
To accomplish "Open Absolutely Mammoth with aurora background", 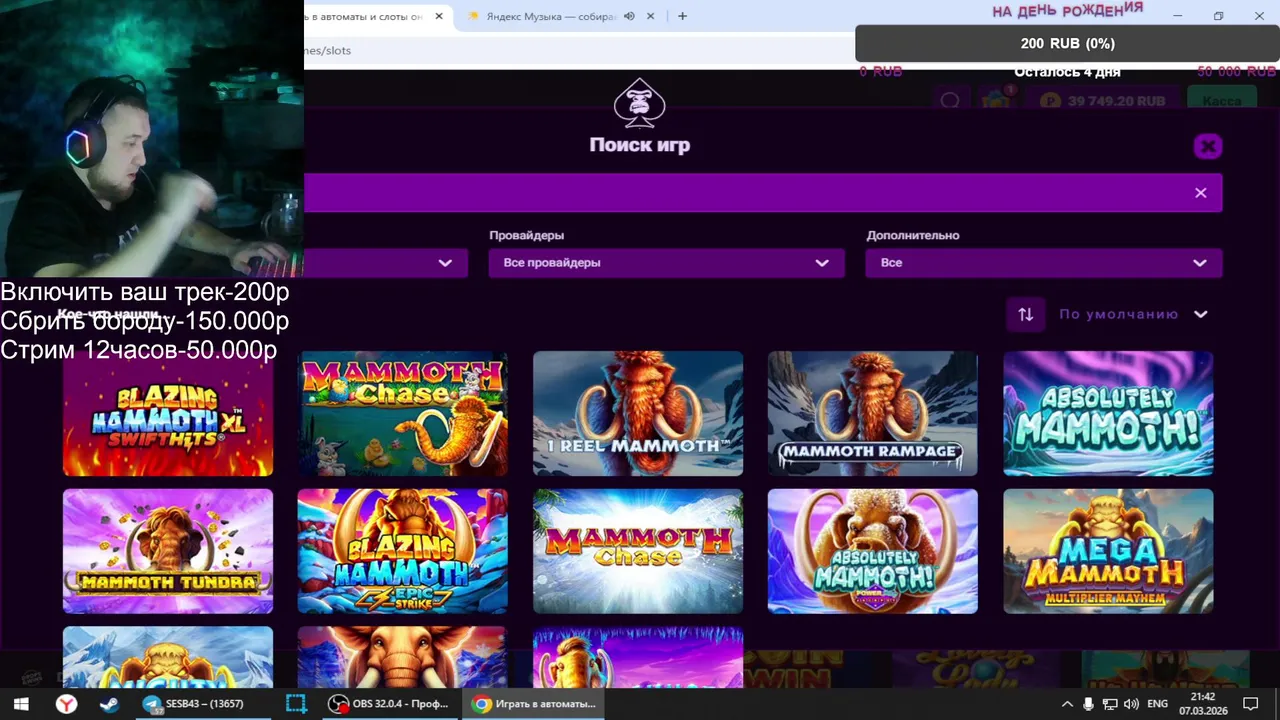I will 1108,414.
